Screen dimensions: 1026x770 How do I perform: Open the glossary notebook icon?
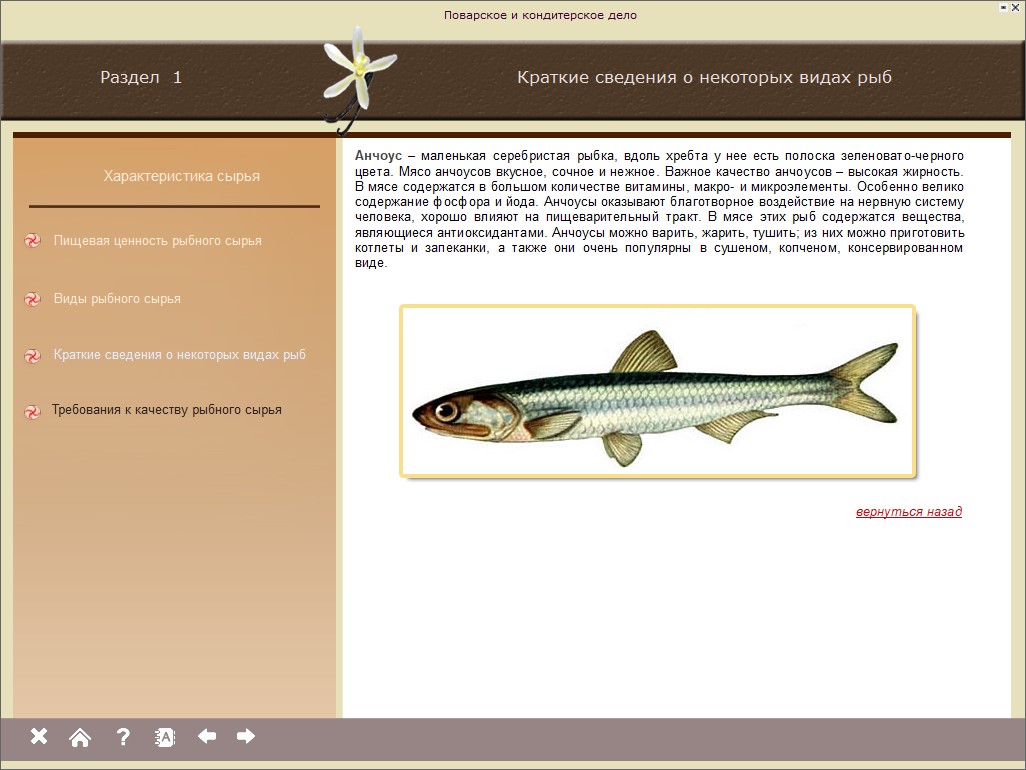pos(165,737)
